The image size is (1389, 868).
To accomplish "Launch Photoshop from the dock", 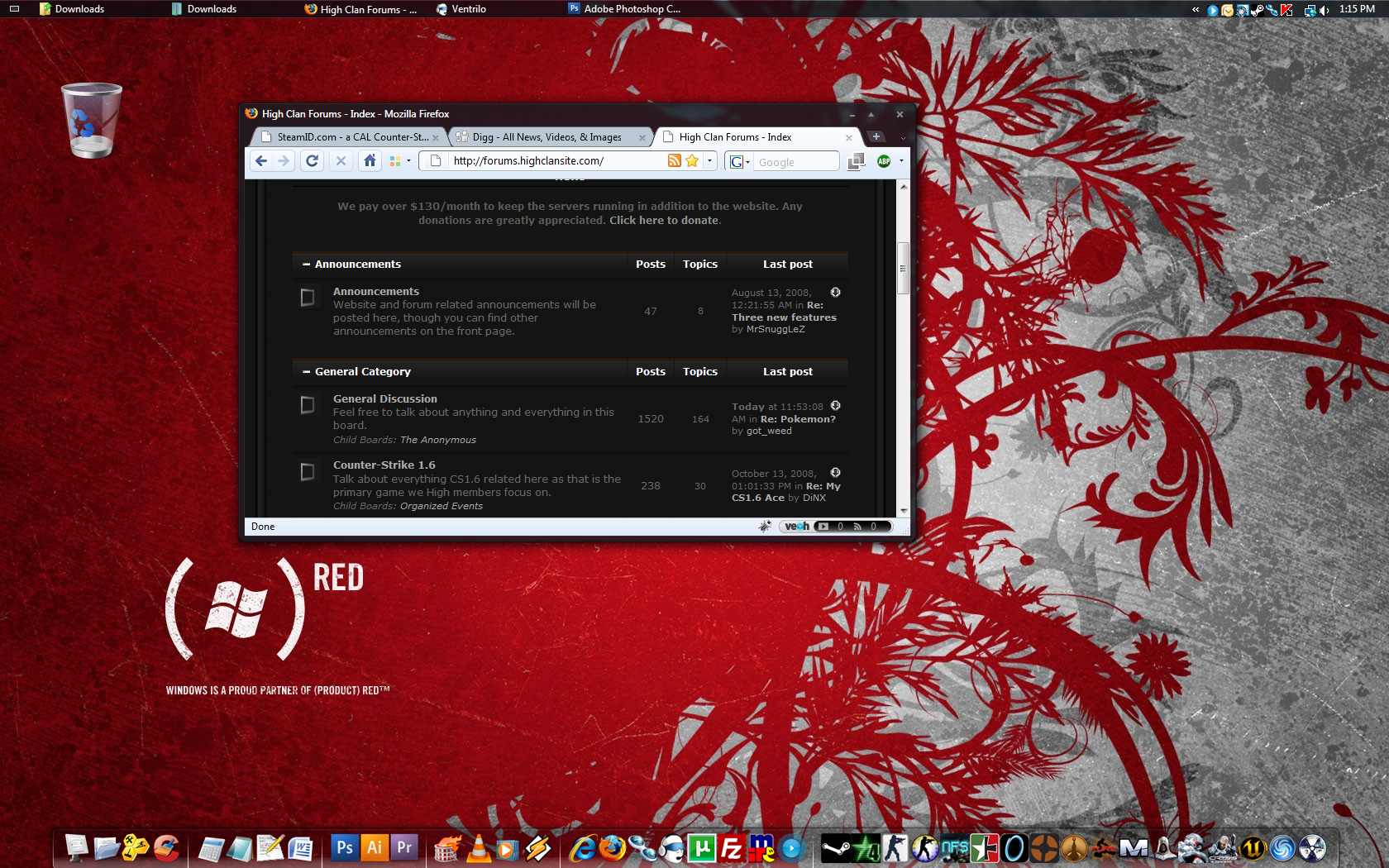I will click(x=344, y=848).
